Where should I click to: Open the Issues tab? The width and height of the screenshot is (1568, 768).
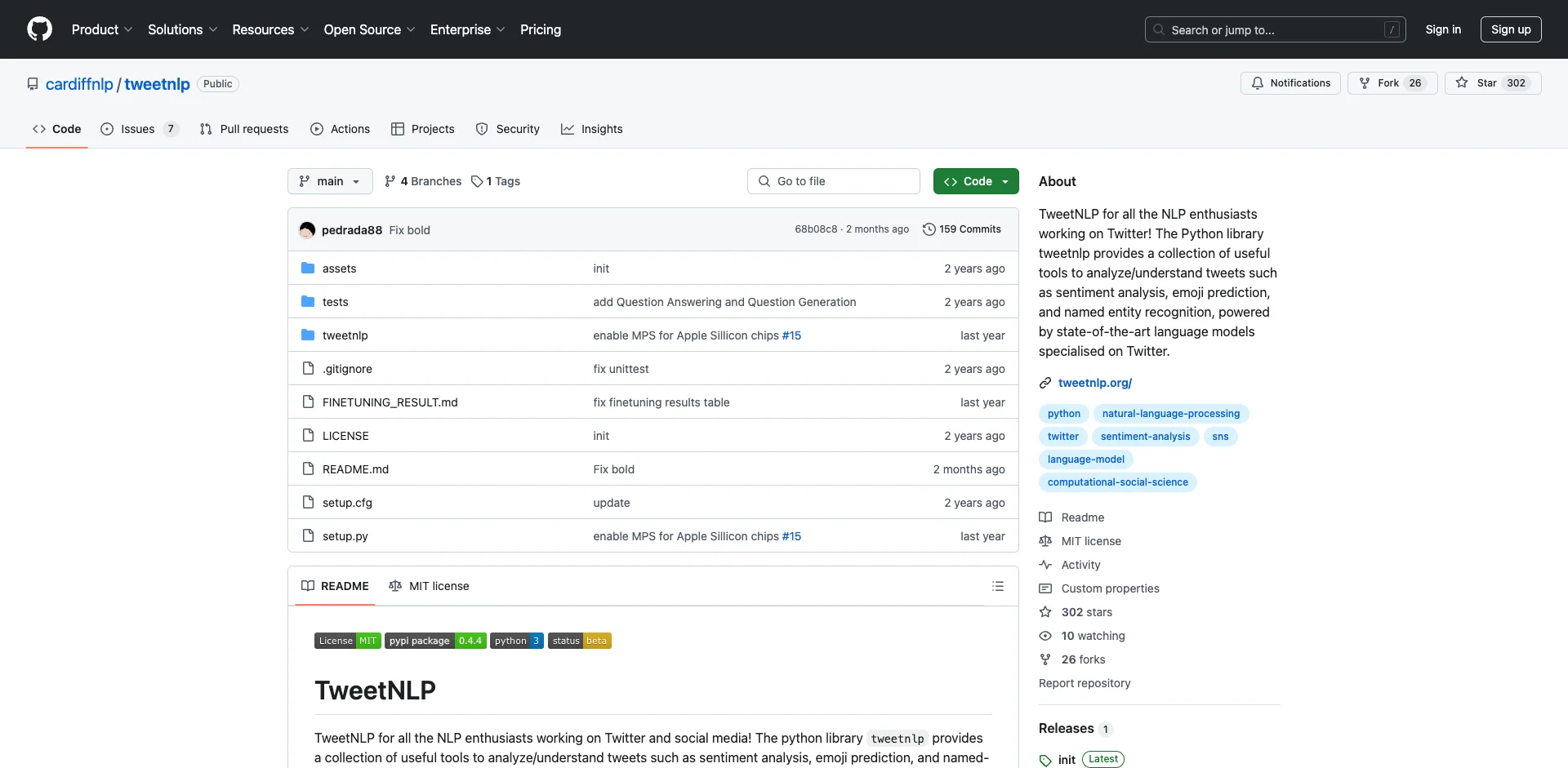pos(139,129)
